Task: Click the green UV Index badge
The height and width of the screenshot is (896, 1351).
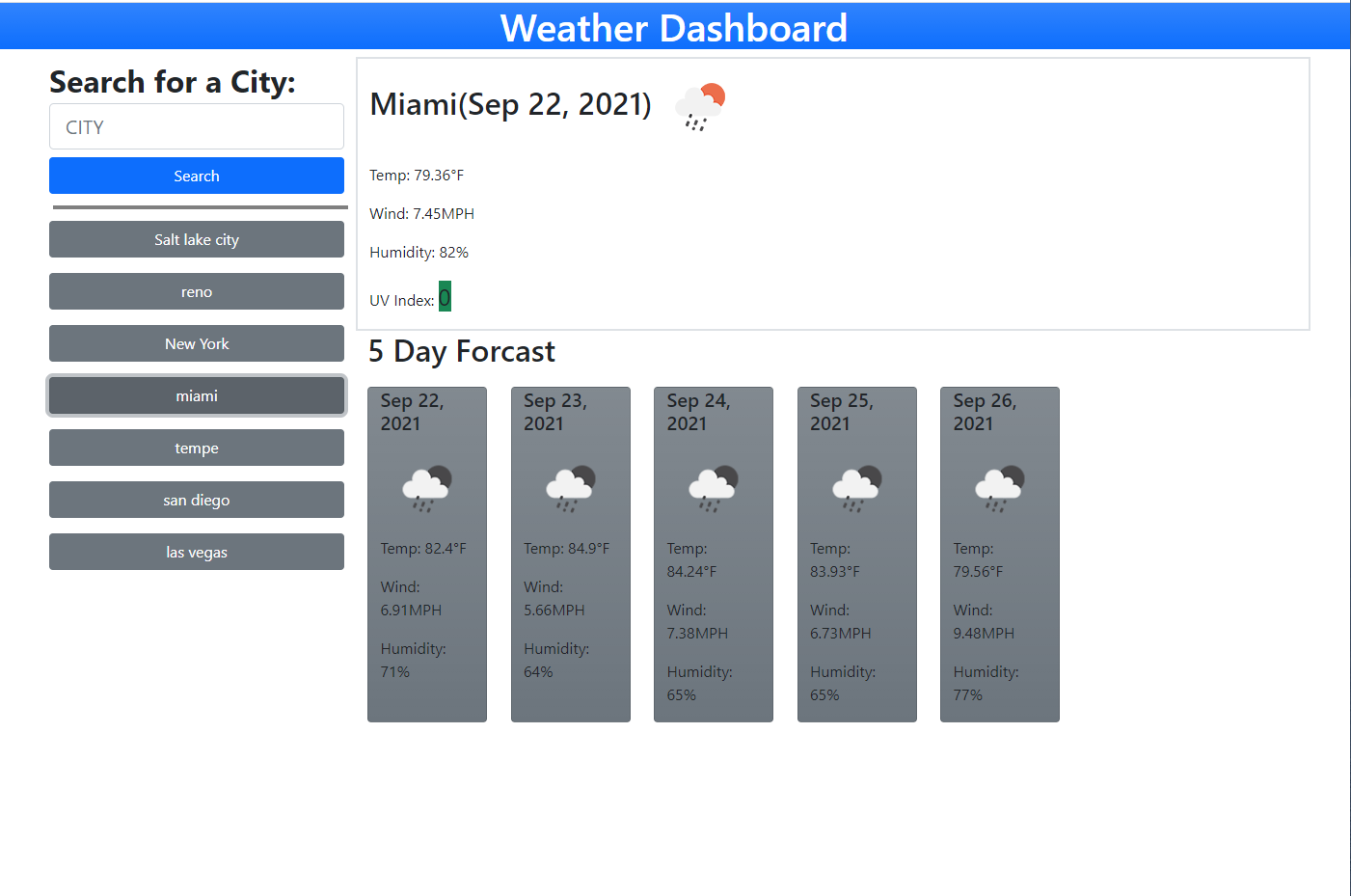Action: point(444,296)
